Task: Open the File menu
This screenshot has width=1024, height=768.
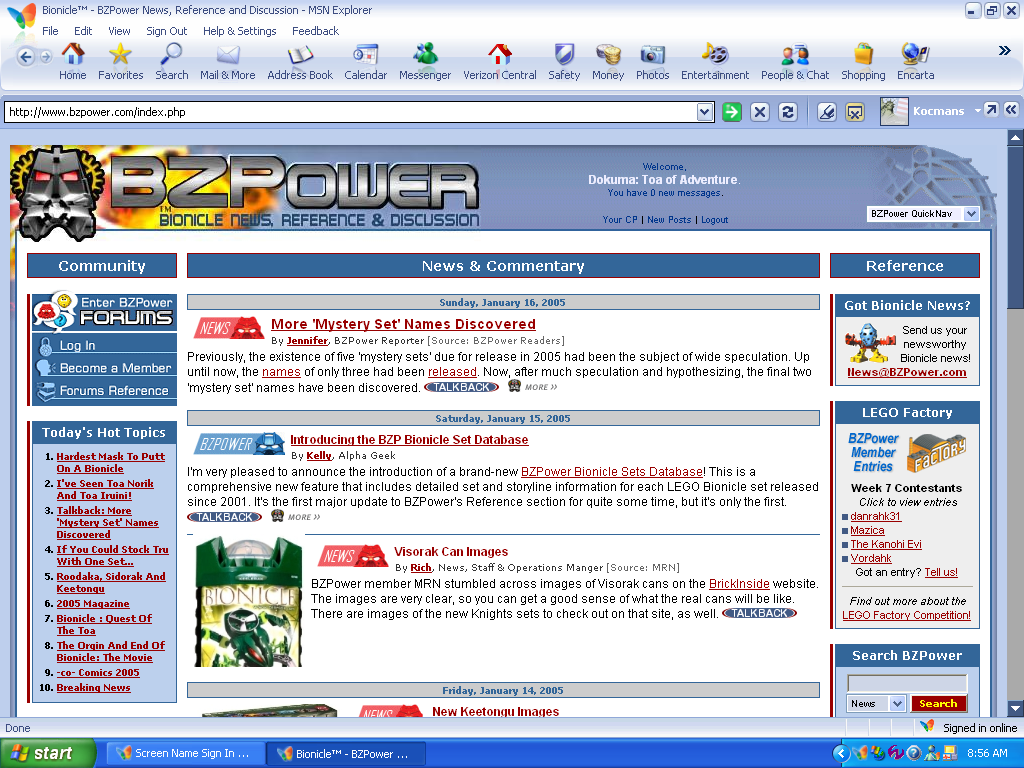Action: click(x=50, y=31)
